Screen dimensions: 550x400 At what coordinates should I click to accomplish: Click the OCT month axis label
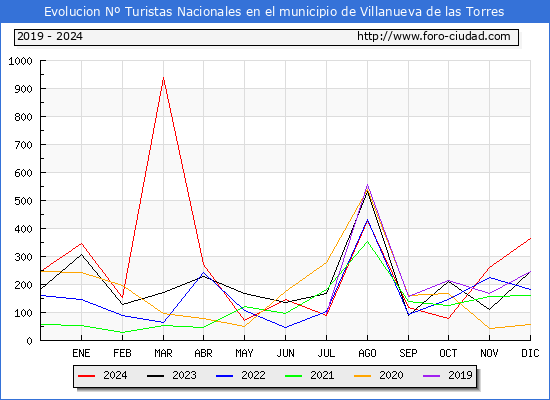[x=448, y=353]
